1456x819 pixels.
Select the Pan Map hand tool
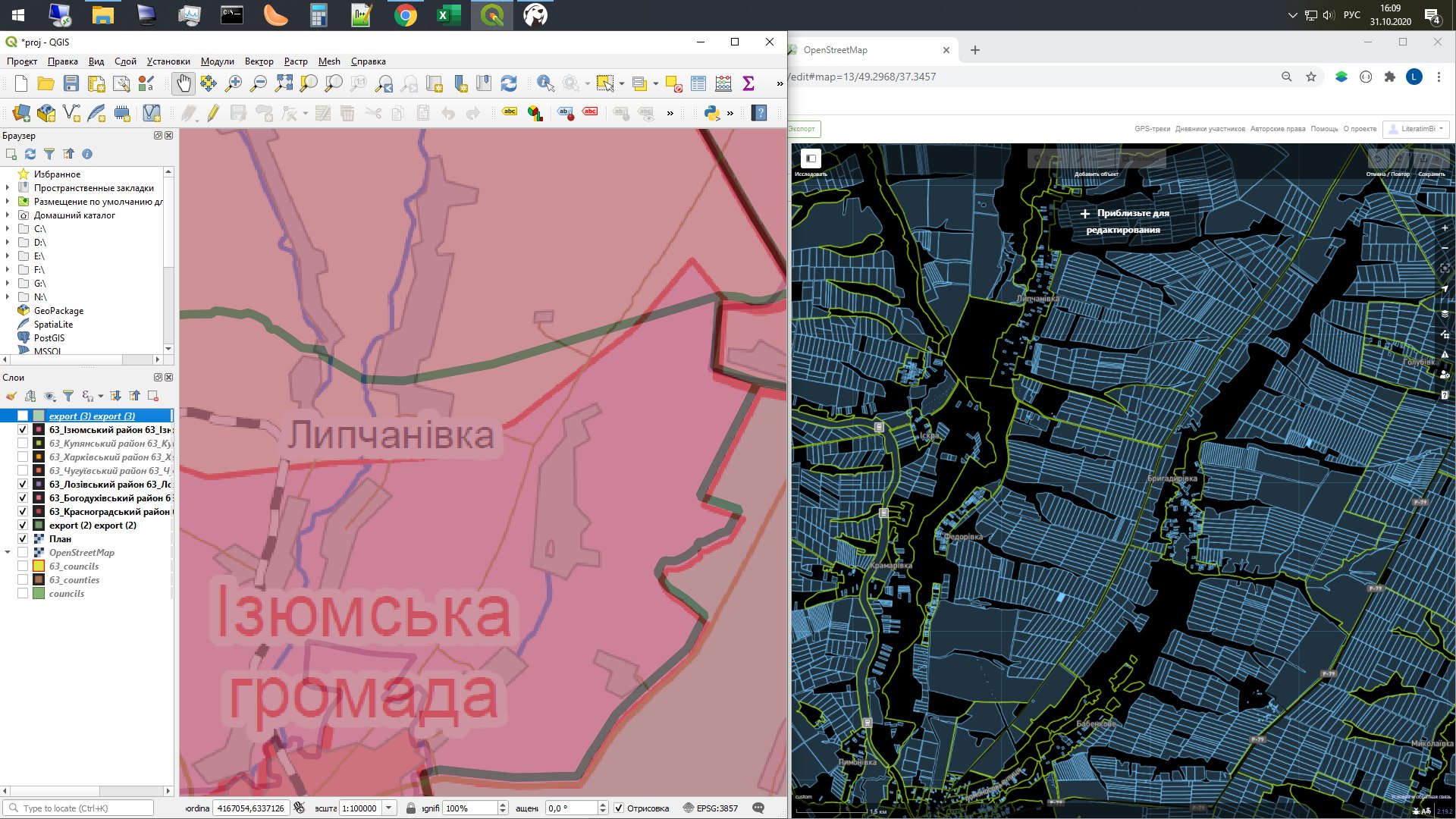(183, 83)
